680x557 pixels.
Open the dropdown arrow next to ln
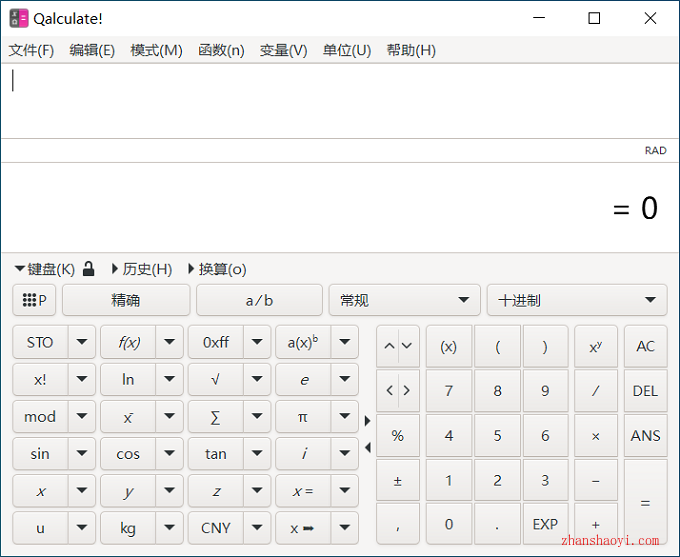[169, 380]
